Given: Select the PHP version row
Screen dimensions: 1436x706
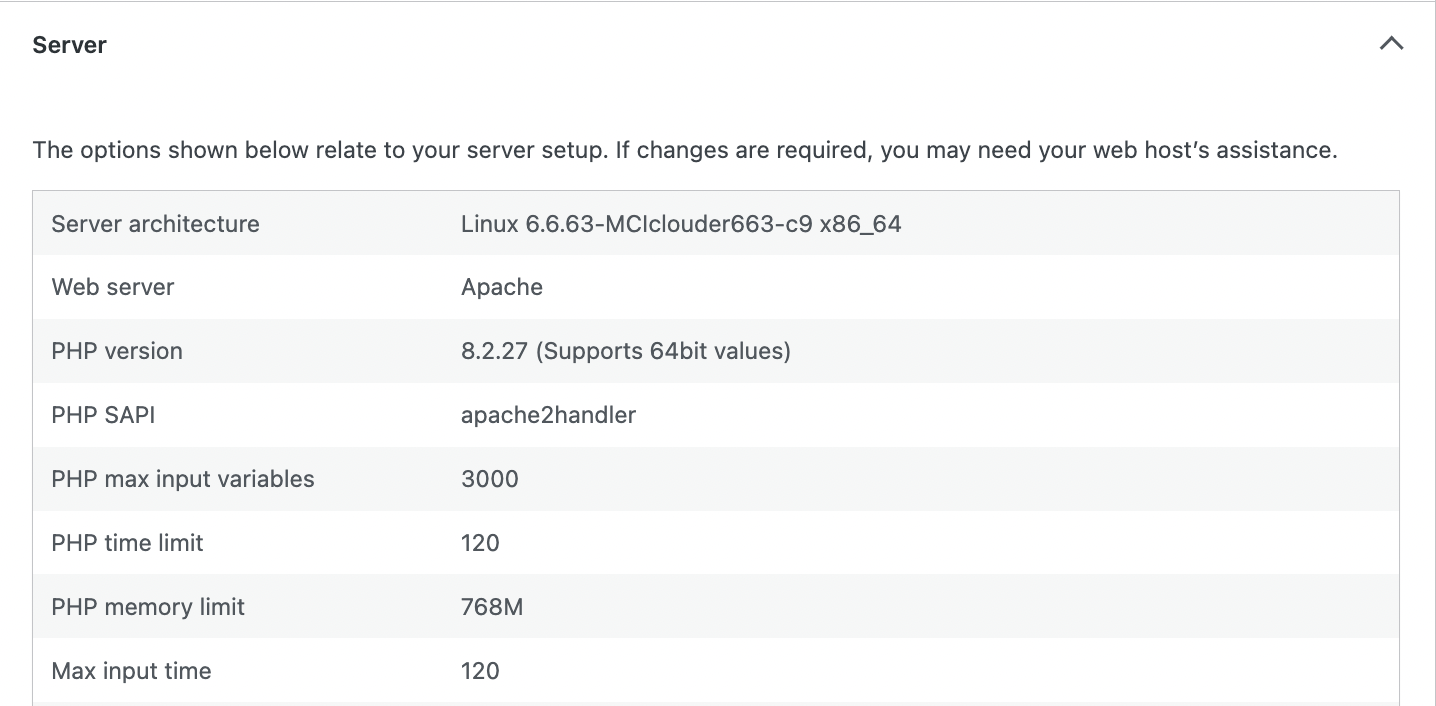Looking at the screenshot, I should pos(117,351).
